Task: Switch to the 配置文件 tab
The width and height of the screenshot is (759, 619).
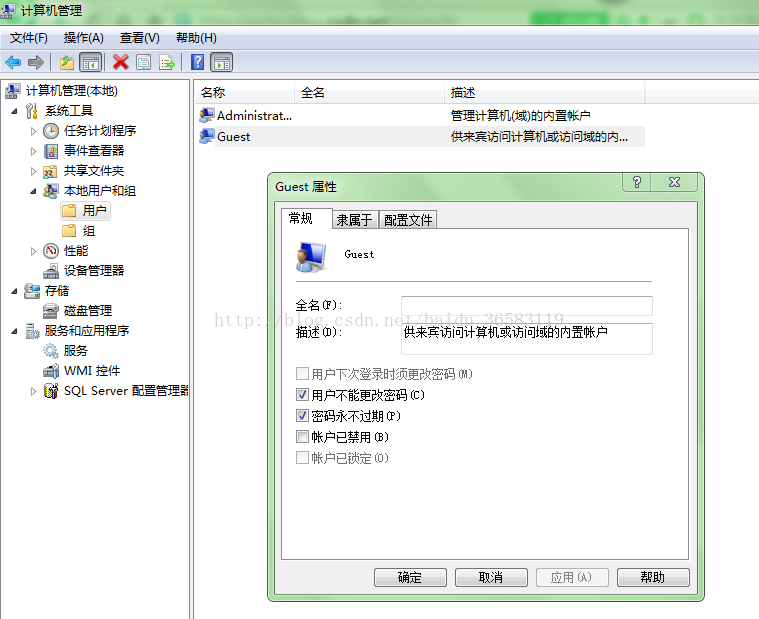Action: click(x=408, y=220)
